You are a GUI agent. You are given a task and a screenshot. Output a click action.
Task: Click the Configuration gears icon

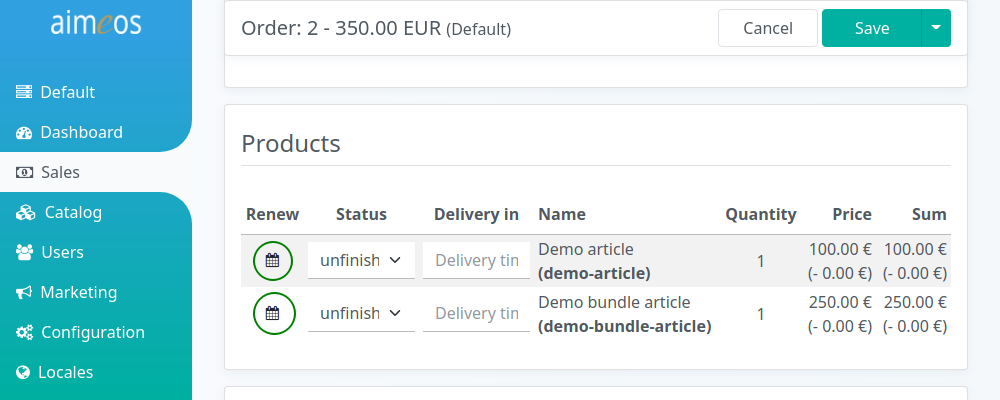coord(24,332)
